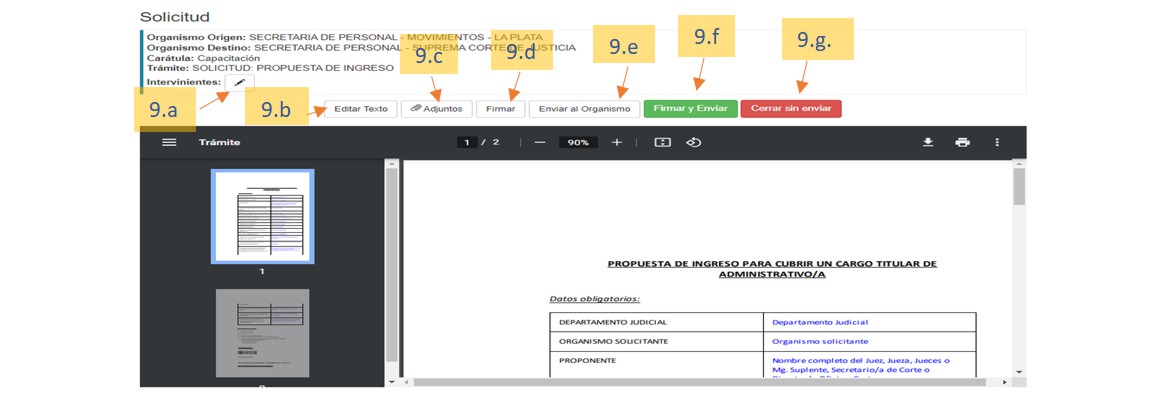
Task: Click the pencil icon next to Intervinientes
Action: click(x=240, y=82)
